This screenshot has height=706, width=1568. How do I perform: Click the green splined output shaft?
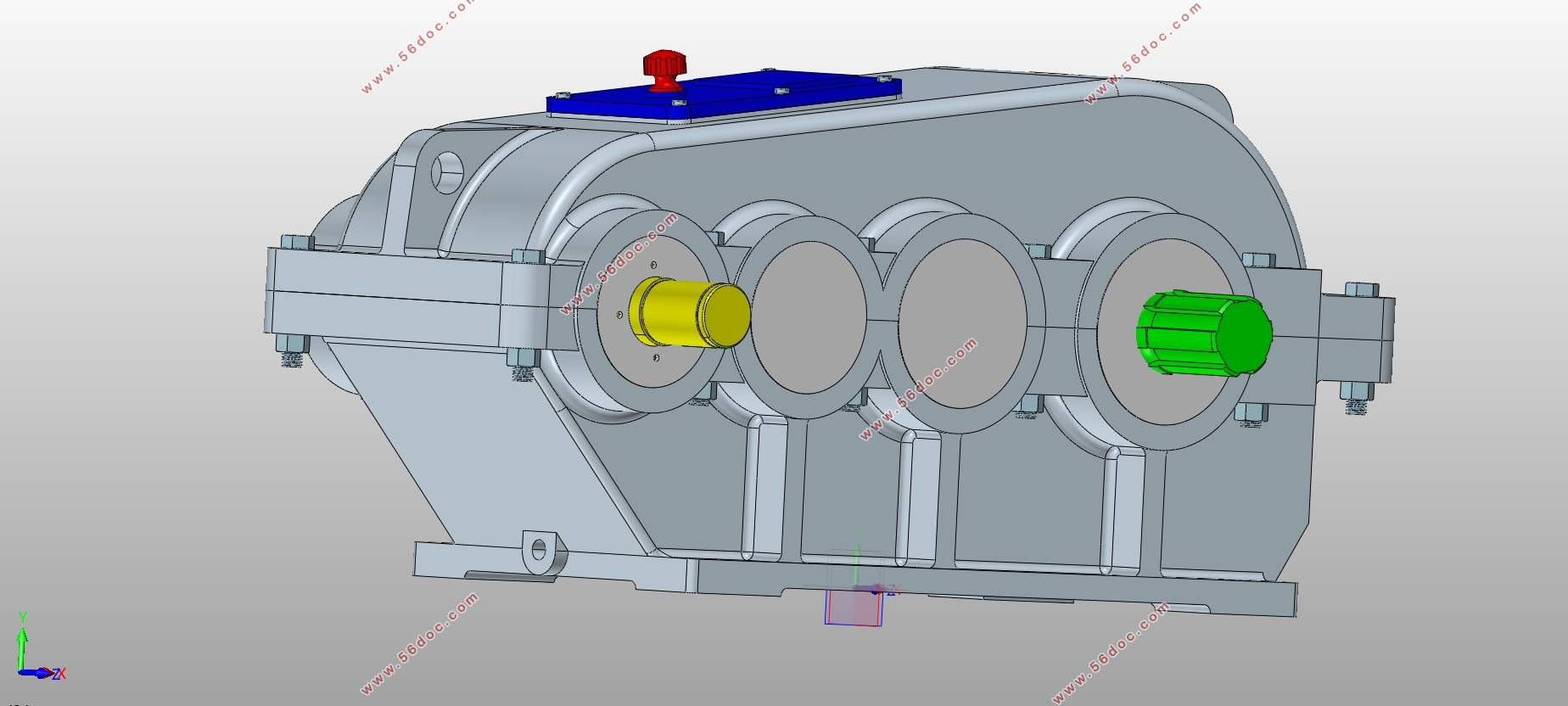1204,333
